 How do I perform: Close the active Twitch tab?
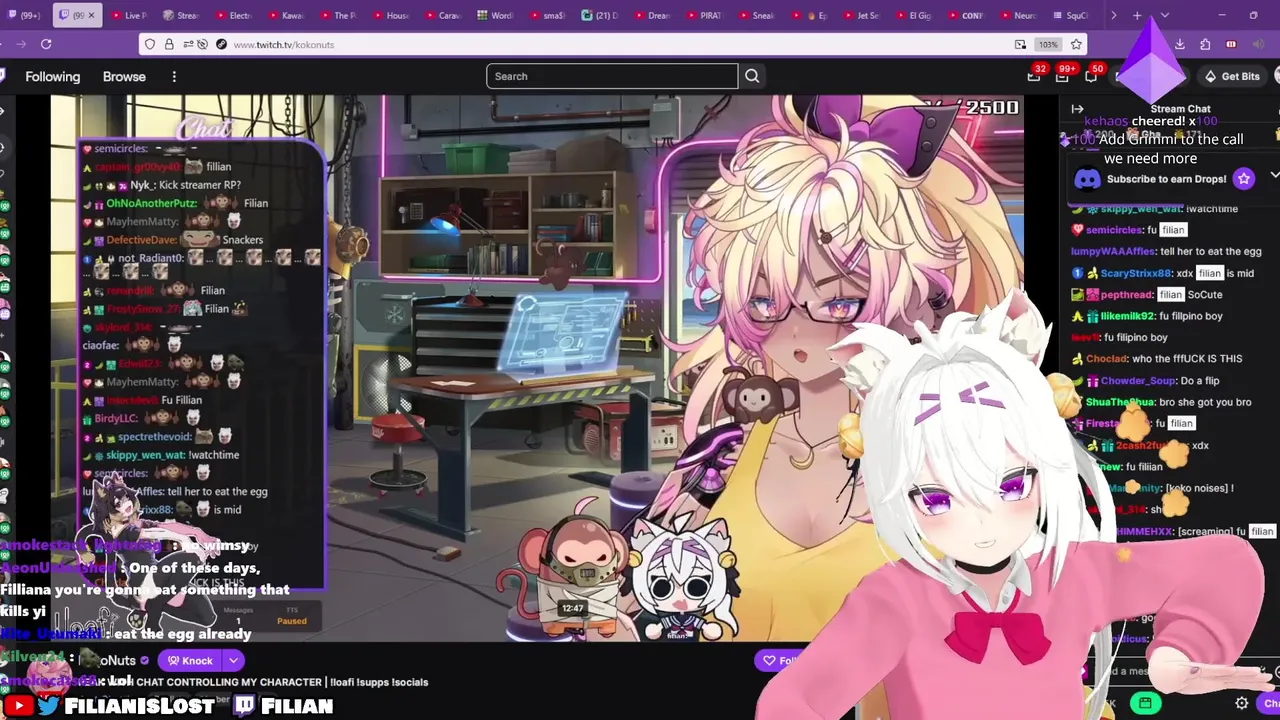click(x=91, y=15)
